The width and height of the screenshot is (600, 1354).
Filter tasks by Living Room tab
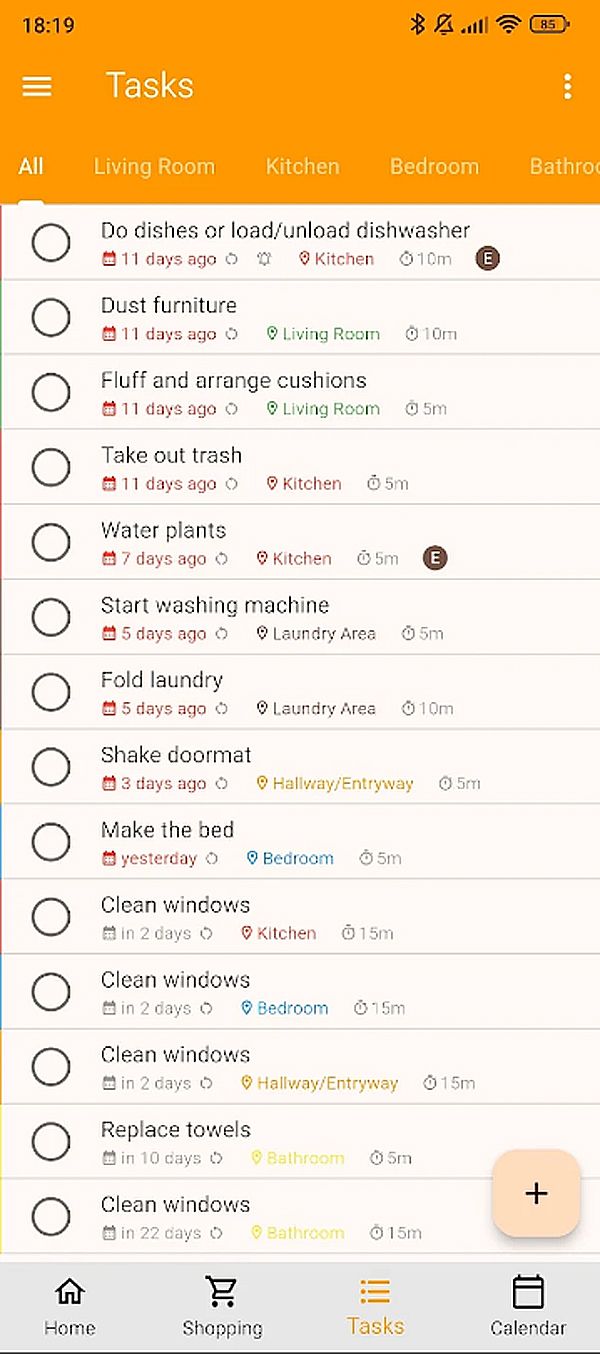pos(154,166)
